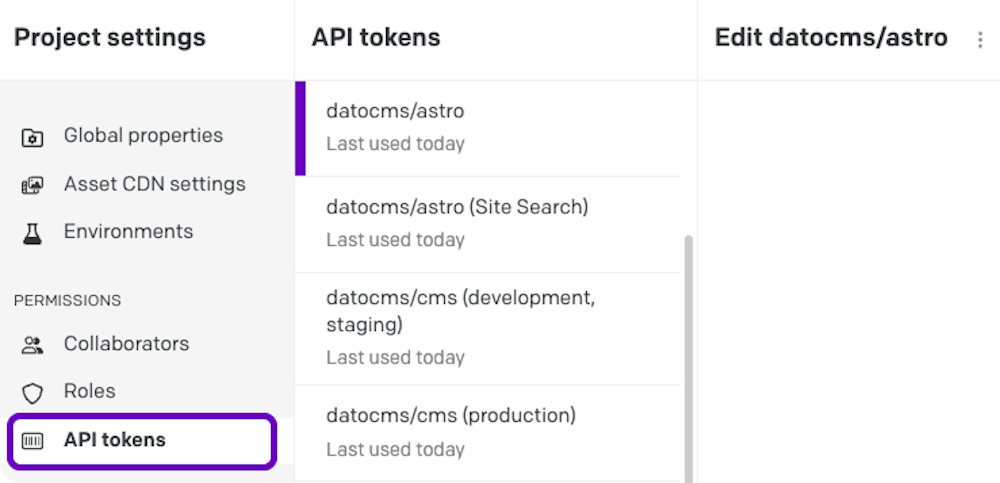Select Roles in the sidebar
Screen dimensions: 1000x483
point(89,391)
